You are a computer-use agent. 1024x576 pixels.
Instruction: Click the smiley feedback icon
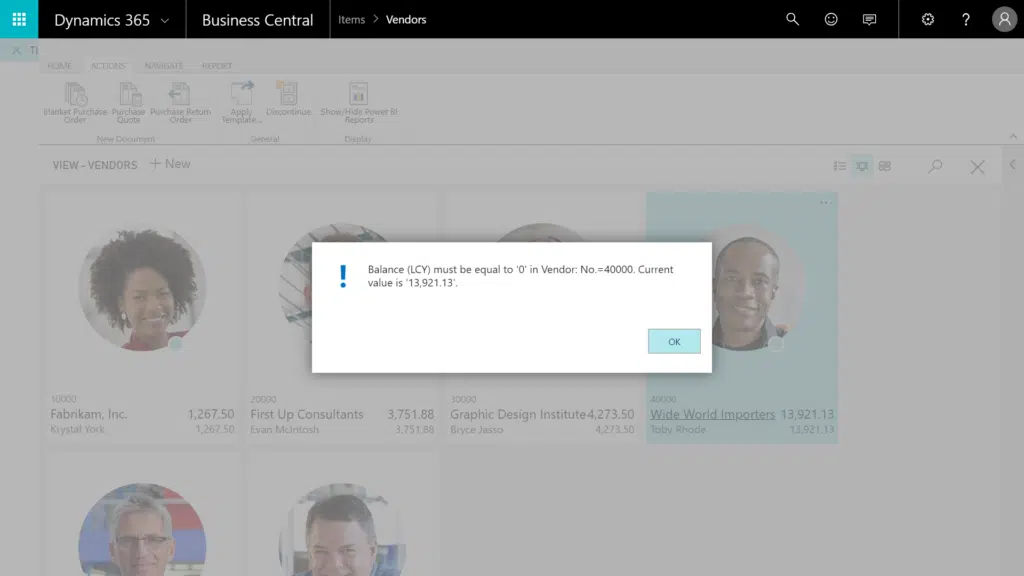[x=831, y=19]
